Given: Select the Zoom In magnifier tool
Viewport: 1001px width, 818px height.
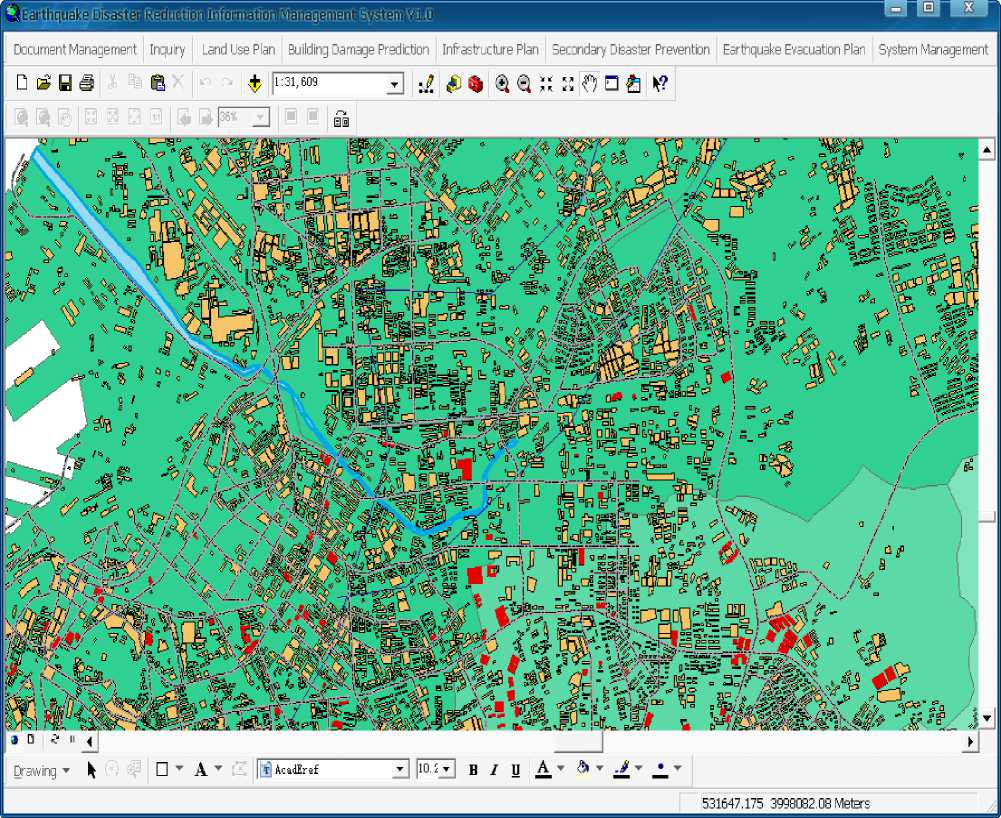Looking at the screenshot, I should point(502,84).
